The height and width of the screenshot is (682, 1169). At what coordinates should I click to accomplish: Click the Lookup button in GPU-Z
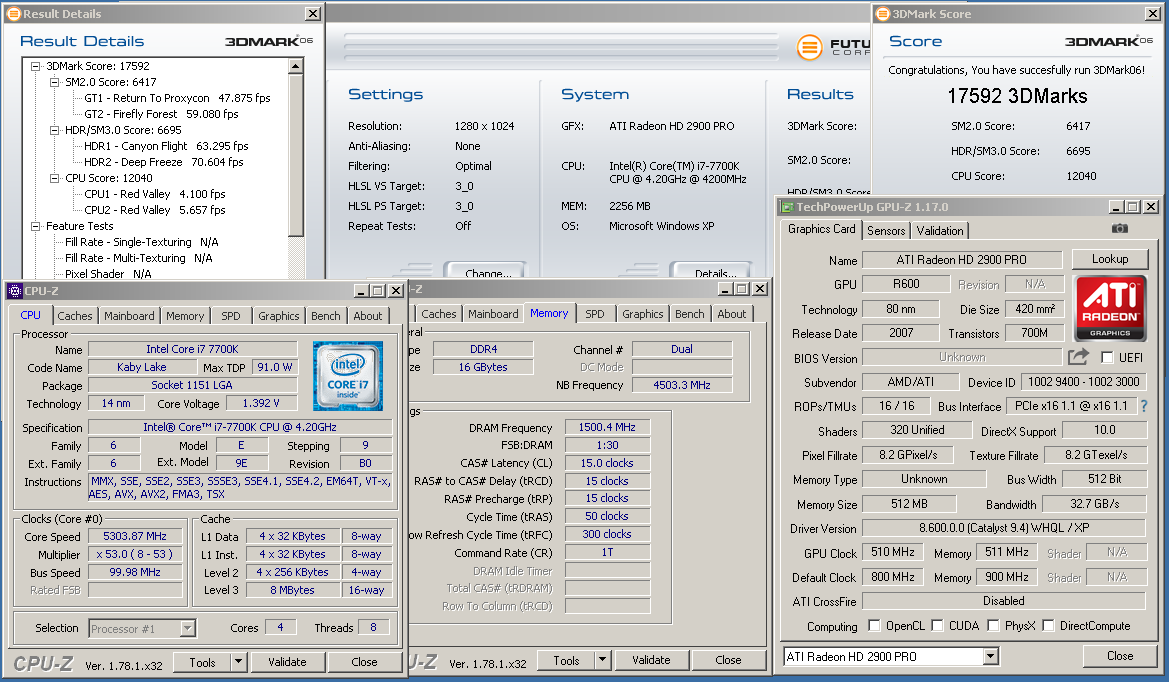coord(1110,259)
